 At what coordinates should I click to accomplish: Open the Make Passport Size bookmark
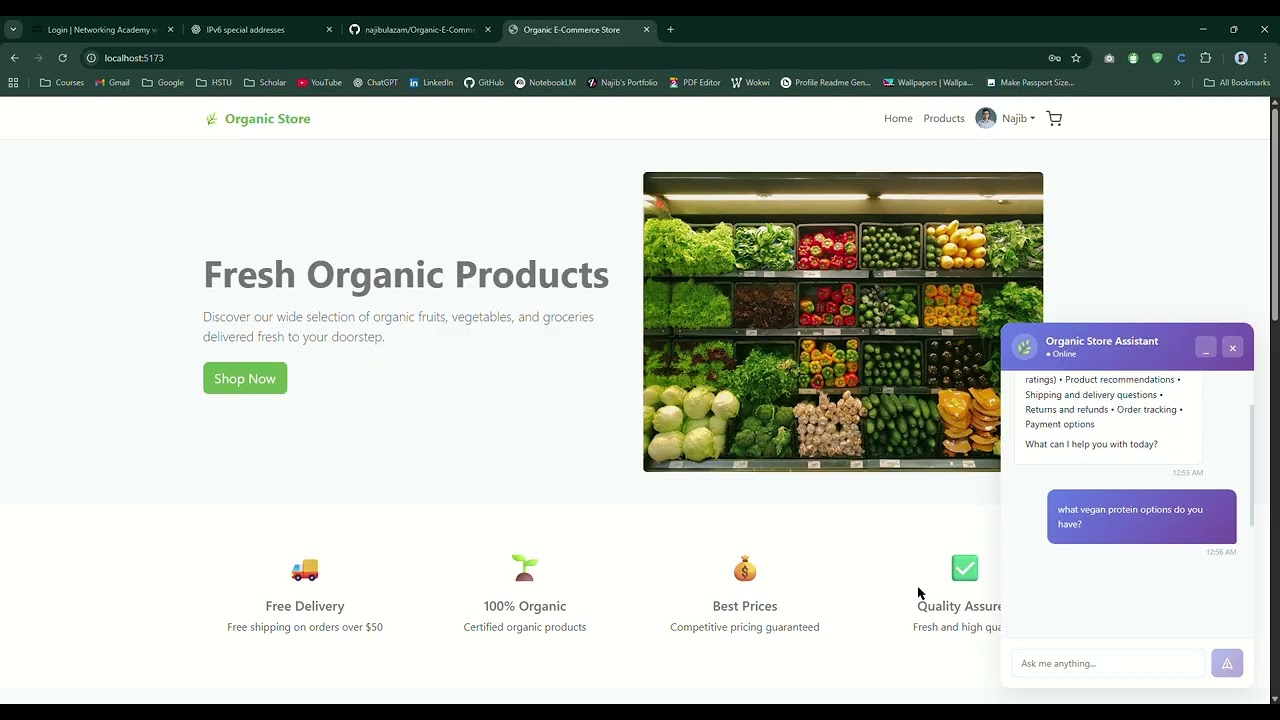tap(1030, 83)
